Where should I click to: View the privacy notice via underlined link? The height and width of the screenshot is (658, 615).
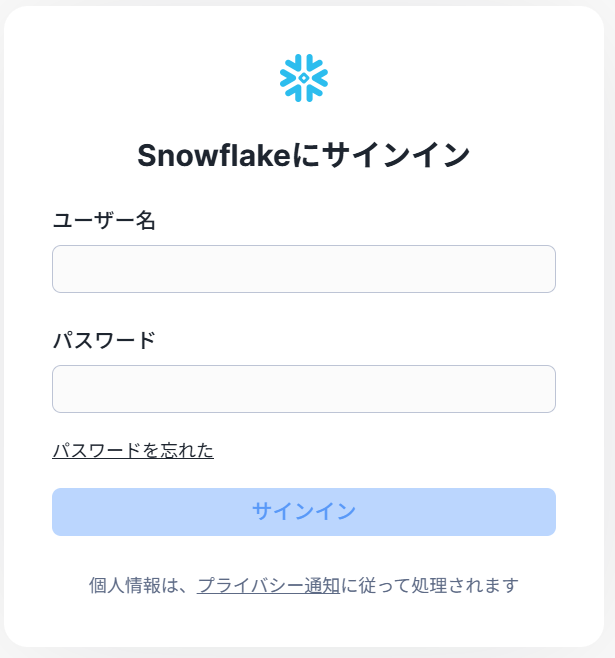268,585
